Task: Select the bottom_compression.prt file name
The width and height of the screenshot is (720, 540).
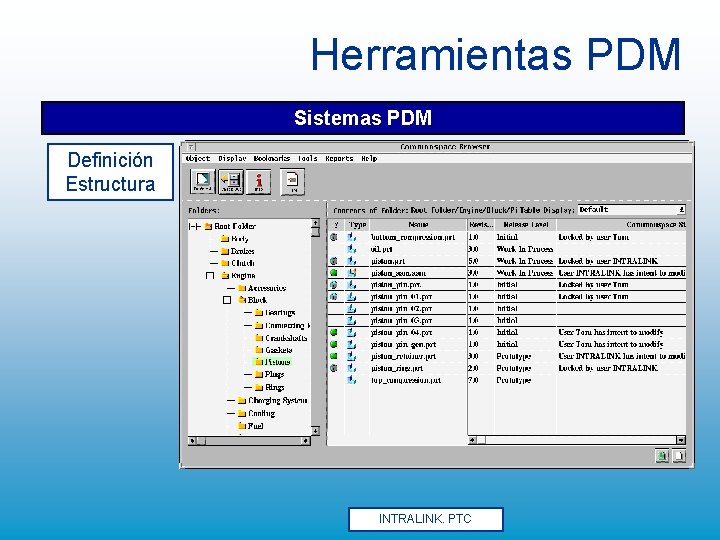Action: point(413,237)
